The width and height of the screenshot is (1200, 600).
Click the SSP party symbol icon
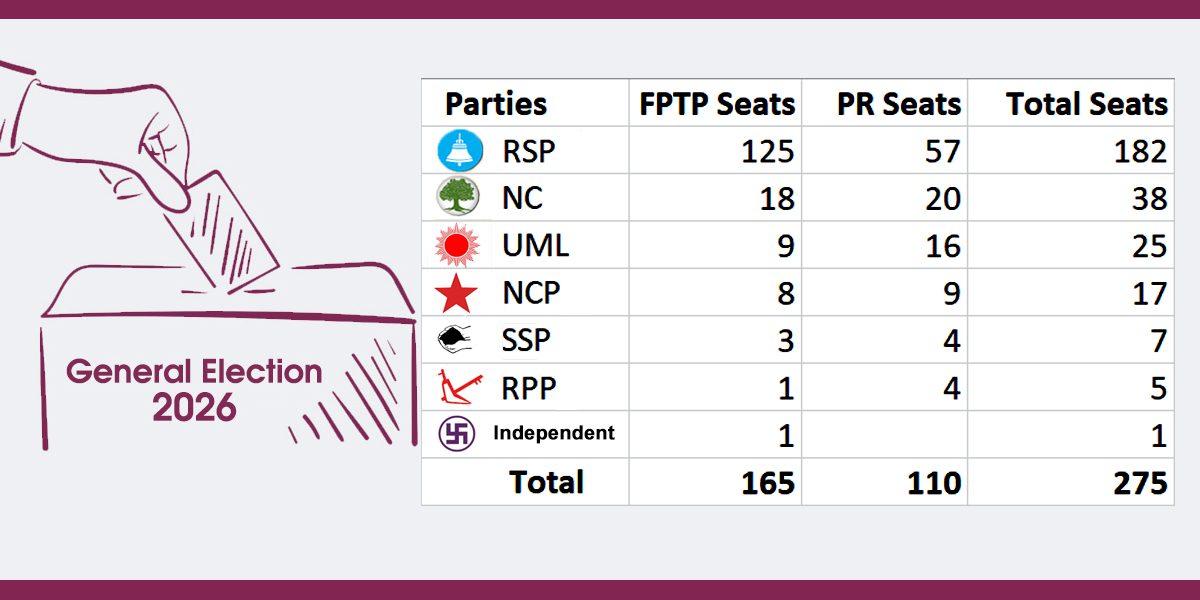coord(458,340)
